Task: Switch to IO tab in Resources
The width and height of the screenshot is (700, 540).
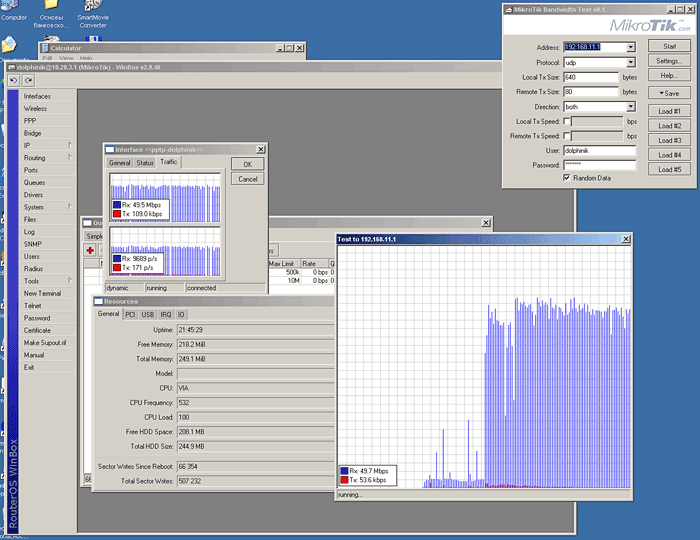Action: (181, 315)
